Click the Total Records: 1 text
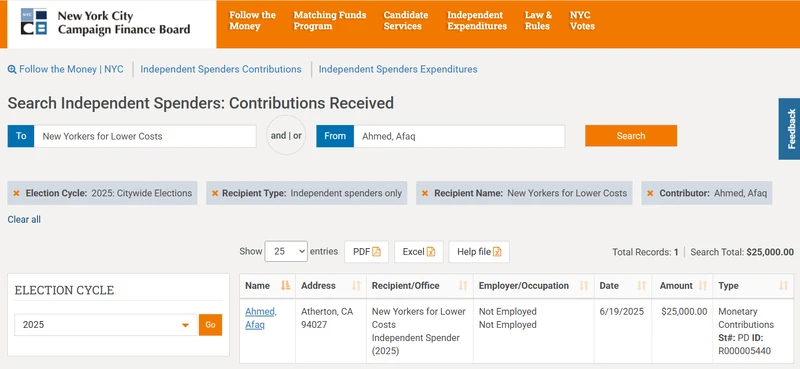Image resolution: width=800 pixels, height=369 pixels. [x=645, y=252]
